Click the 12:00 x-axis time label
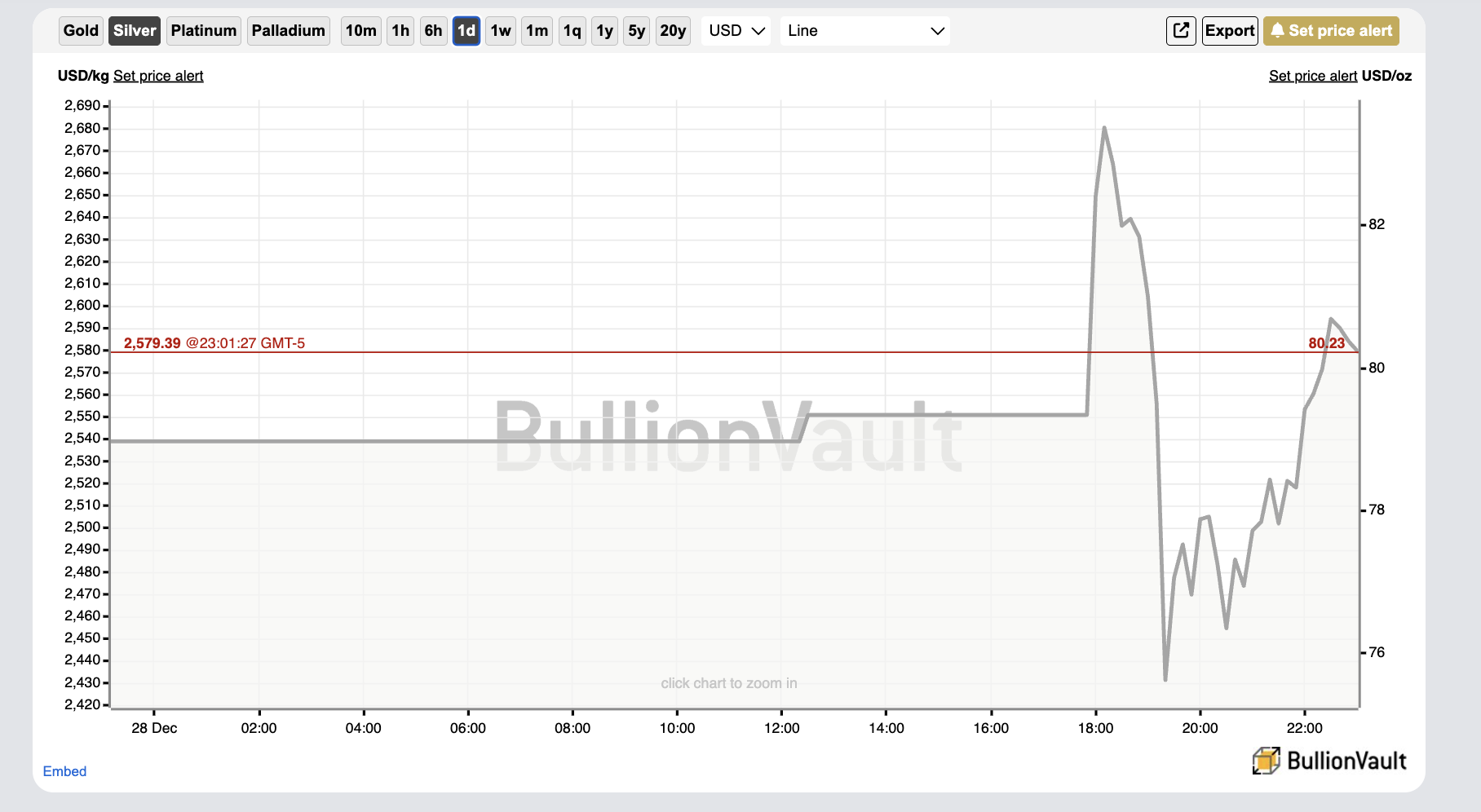Screen dimensions: 1481x812 coord(782,728)
